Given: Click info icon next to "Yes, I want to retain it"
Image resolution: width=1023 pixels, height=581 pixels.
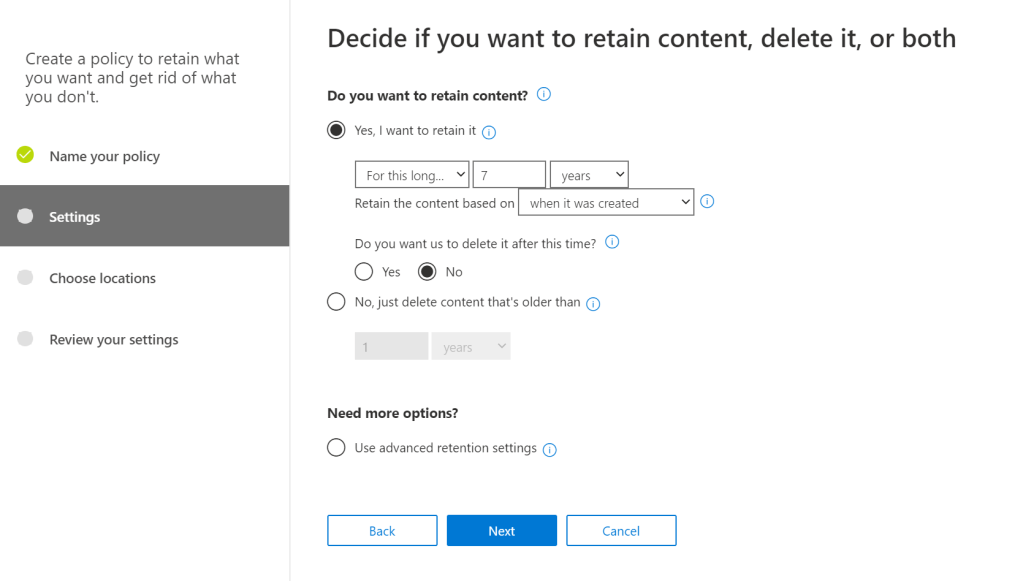Looking at the screenshot, I should (x=489, y=132).
